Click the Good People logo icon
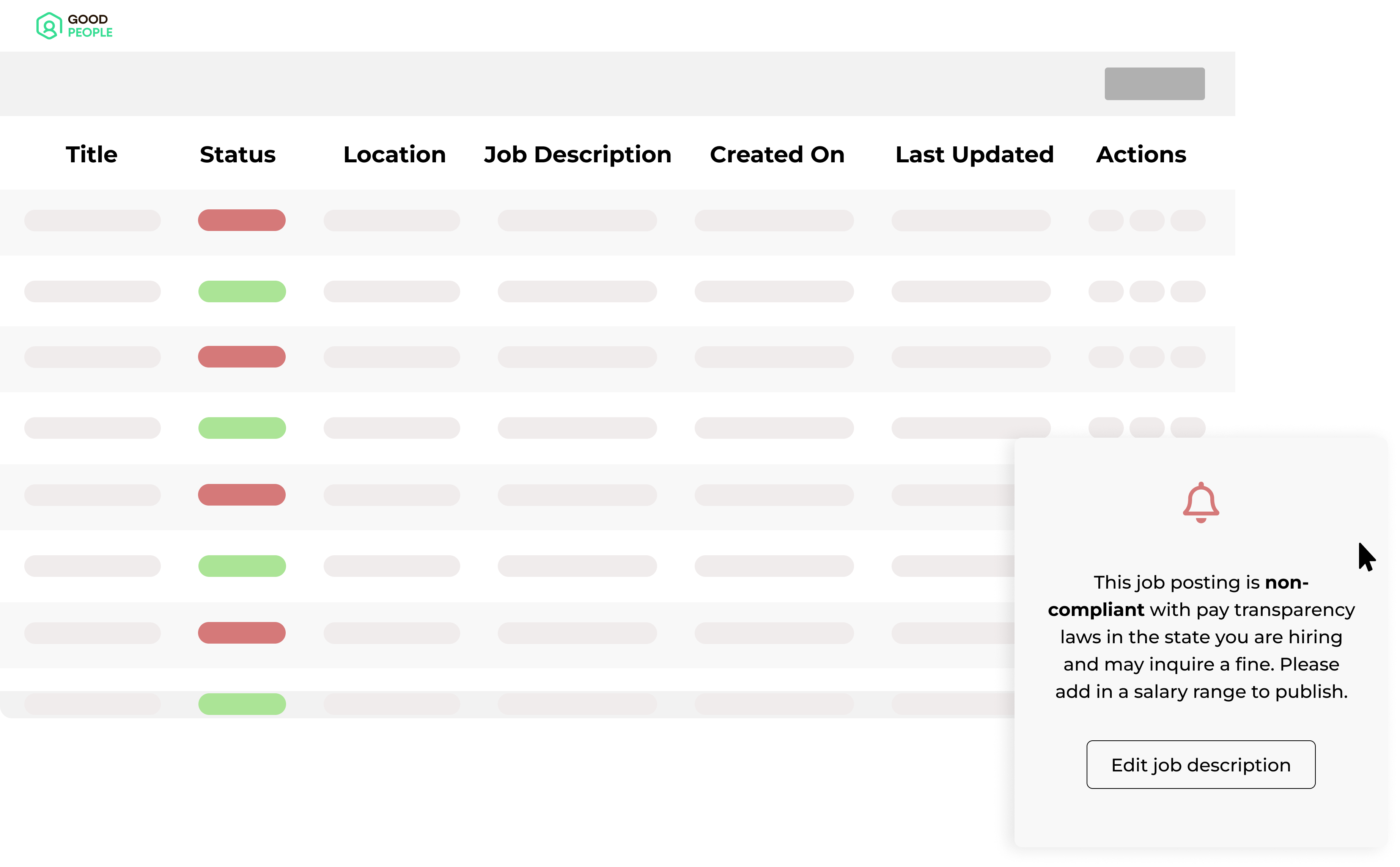This screenshot has width=1400, height=867. coord(49,26)
